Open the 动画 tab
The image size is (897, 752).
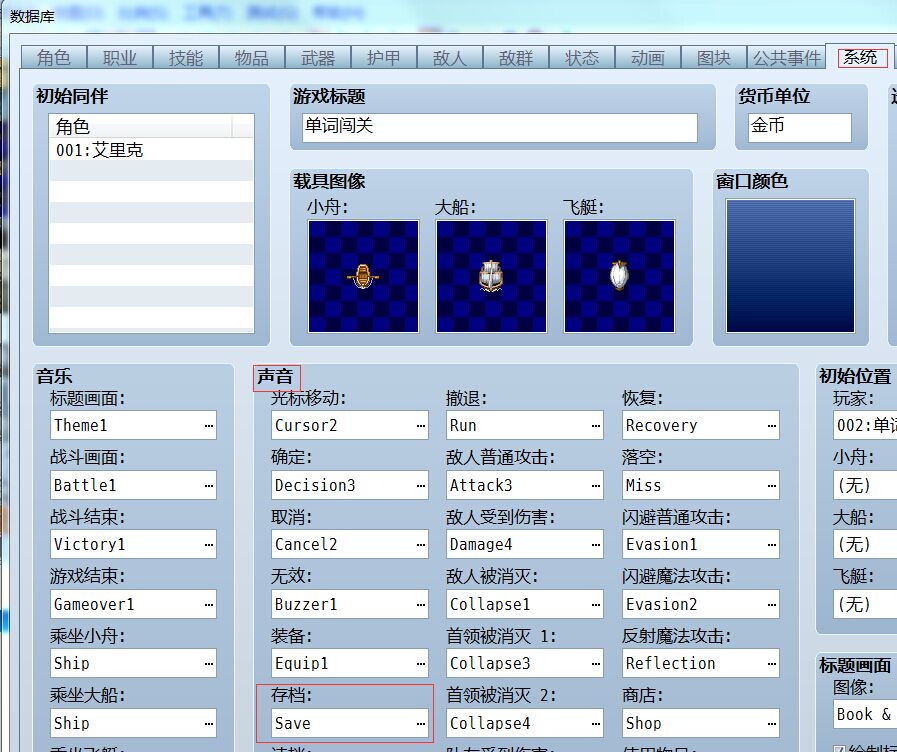click(x=648, y=58)
